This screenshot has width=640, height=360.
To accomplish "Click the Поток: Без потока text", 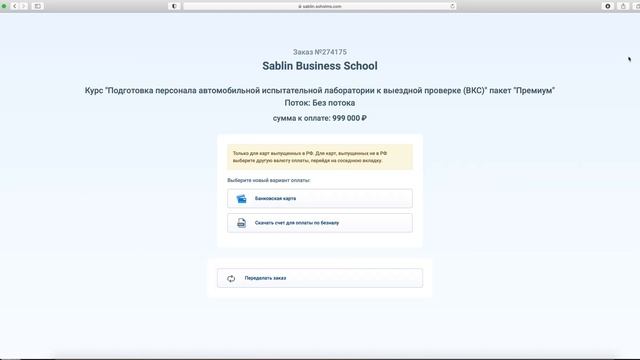I will 320,103.
